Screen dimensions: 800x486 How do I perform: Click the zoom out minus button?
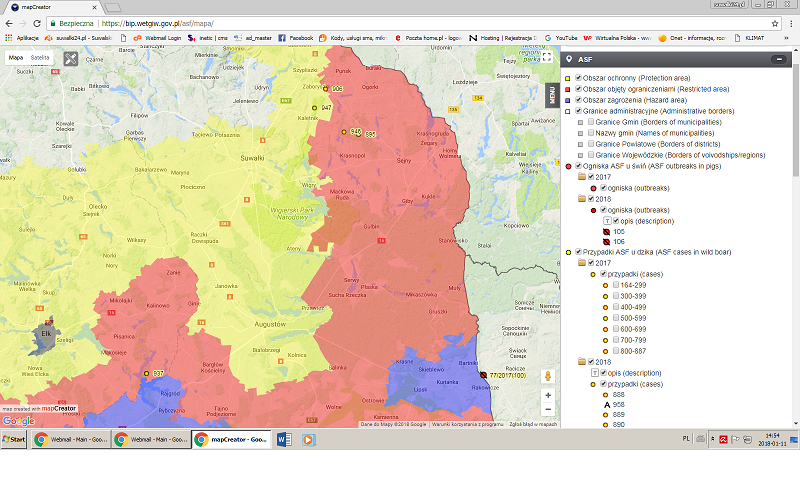547,410
